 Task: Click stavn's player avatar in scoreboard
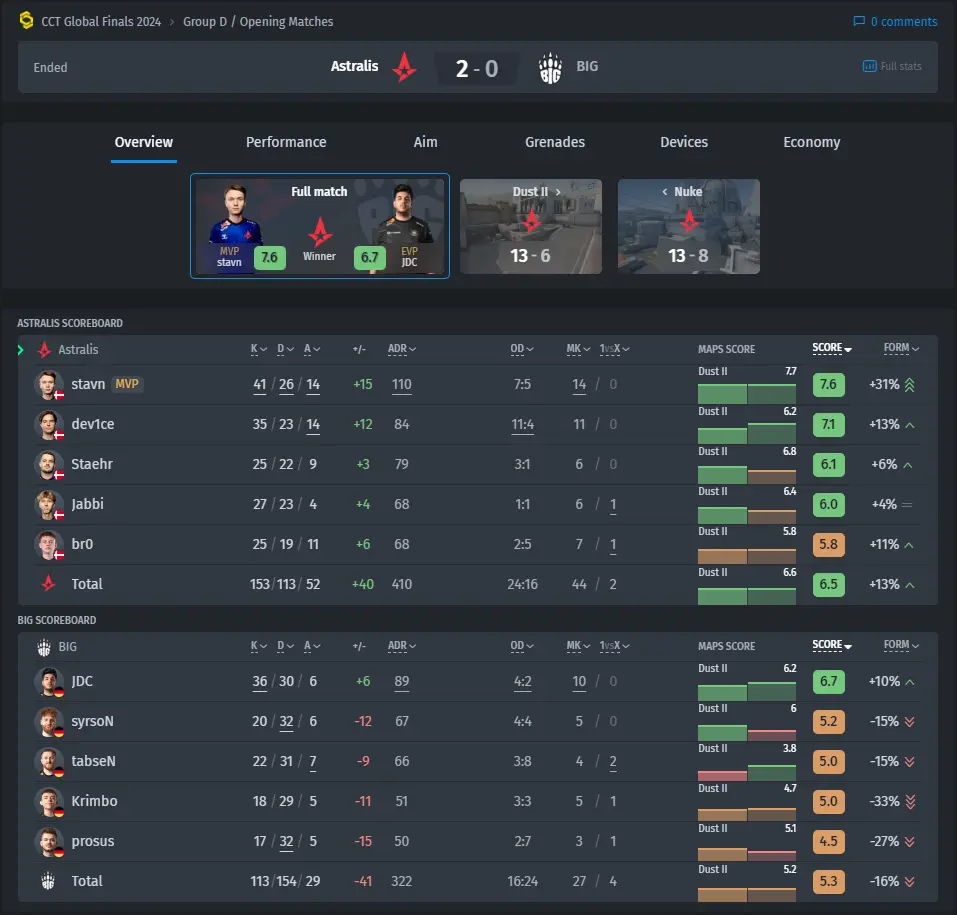point(48,385)
